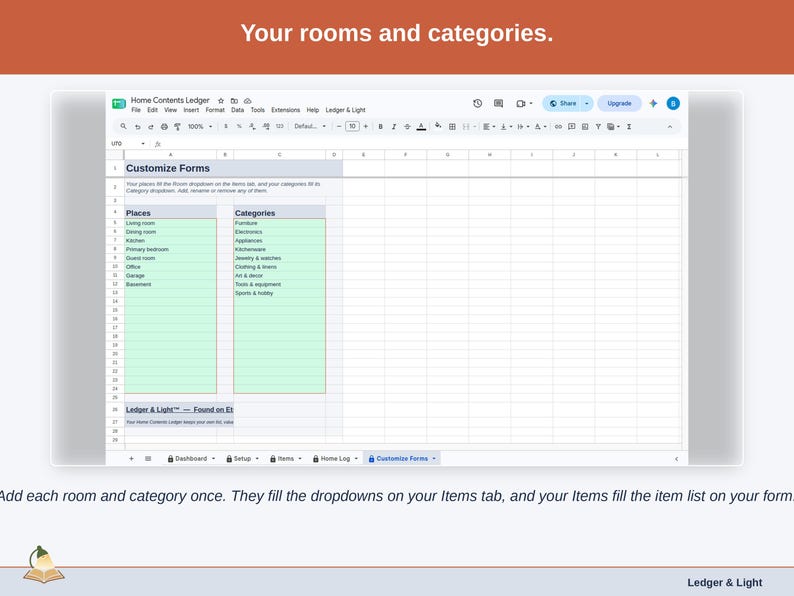Open the zoom 100% dropdown
This screenshot has height=596, width=794.
click(200, 127)
